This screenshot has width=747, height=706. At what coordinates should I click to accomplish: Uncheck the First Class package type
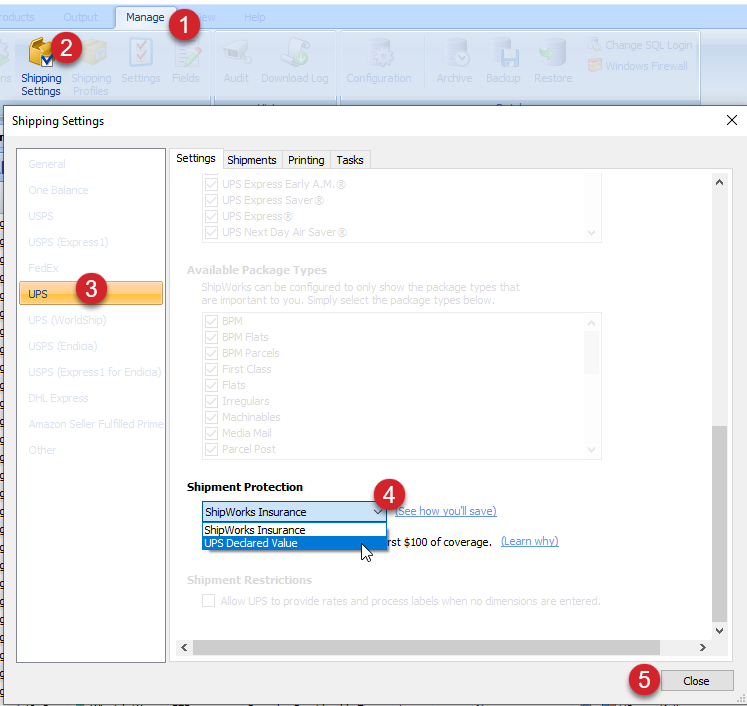[x=212, y=369]
